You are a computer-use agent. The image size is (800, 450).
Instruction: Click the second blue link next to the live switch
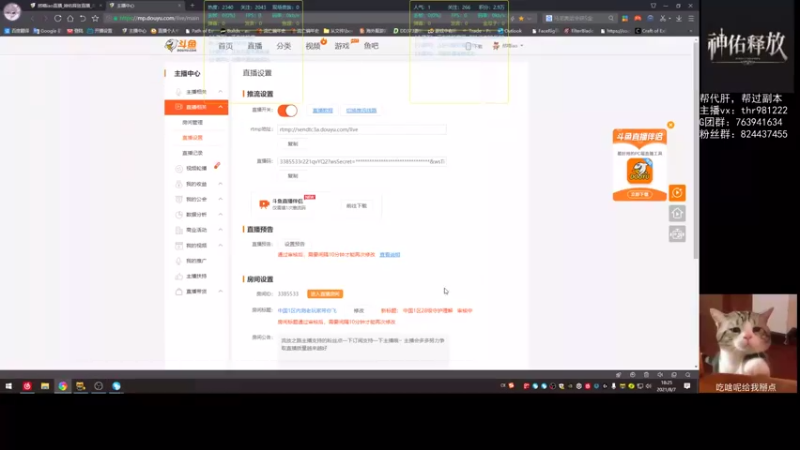tap(361, 111)
